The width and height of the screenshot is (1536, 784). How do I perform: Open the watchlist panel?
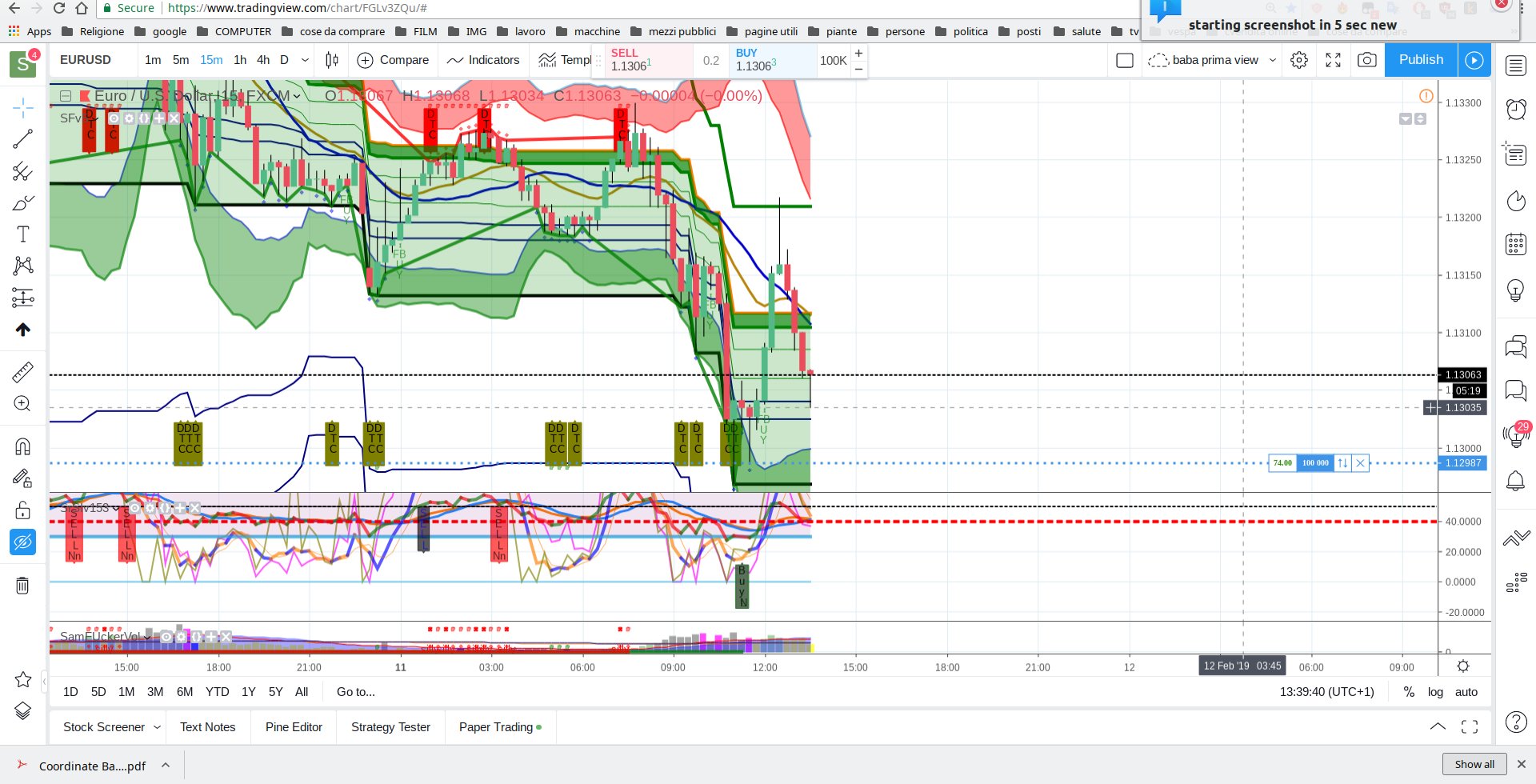pos(1516,66)
